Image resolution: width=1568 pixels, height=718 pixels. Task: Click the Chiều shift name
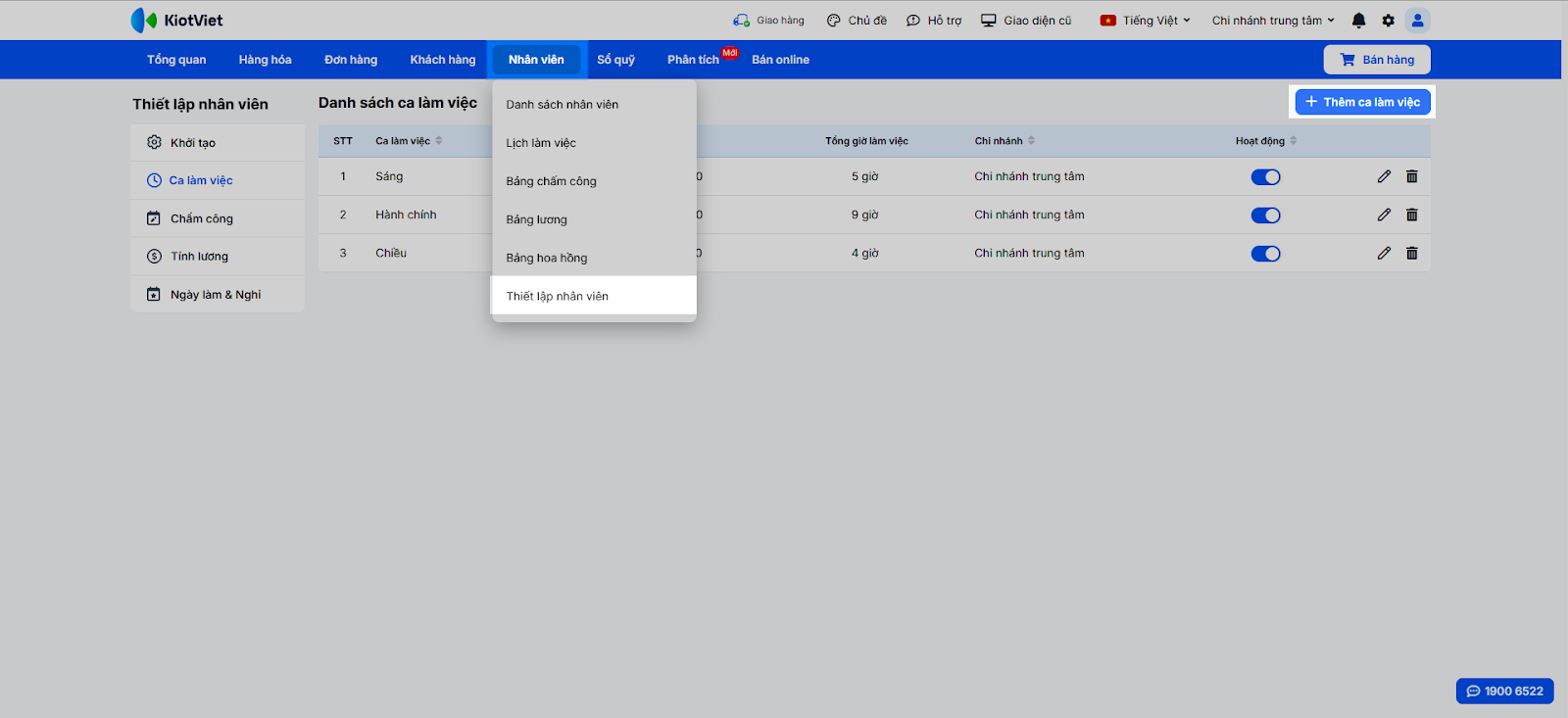[x=391, y=253]
